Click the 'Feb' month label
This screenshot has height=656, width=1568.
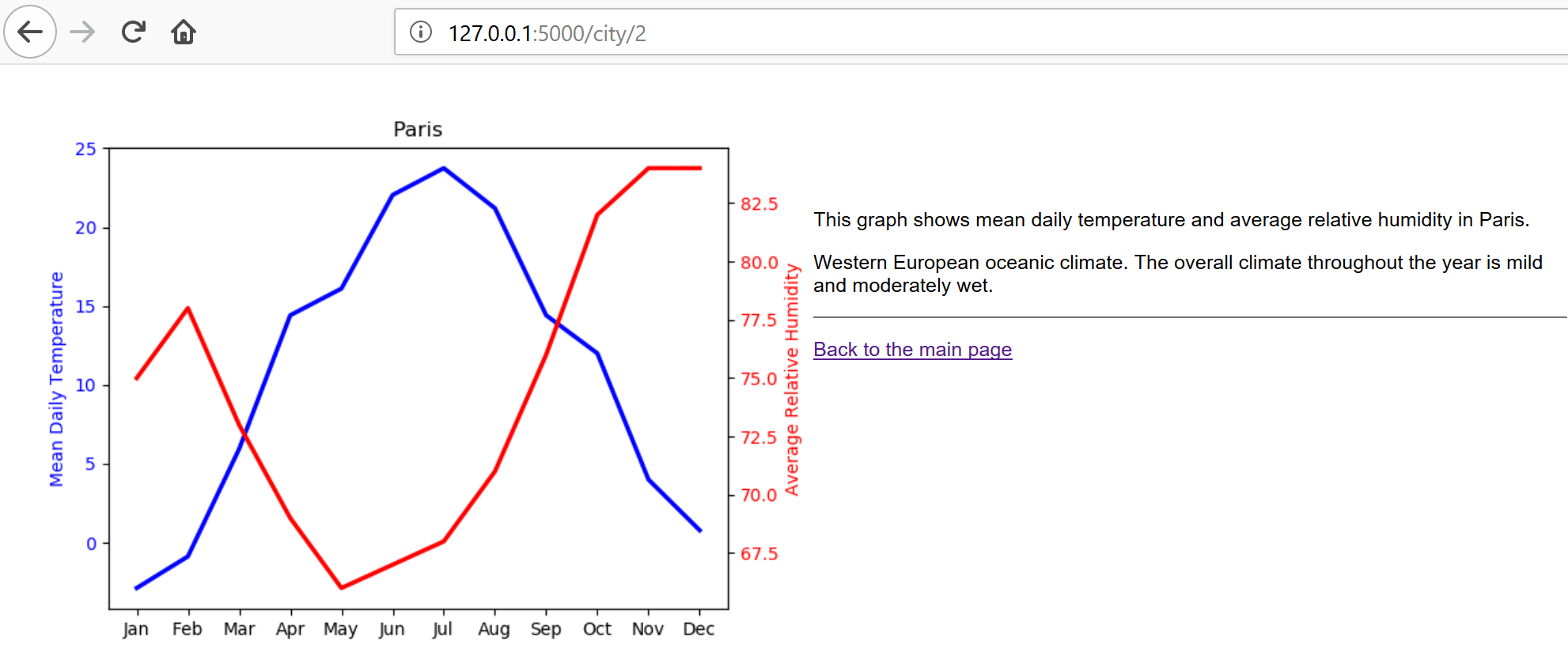[x=187, y=628]
